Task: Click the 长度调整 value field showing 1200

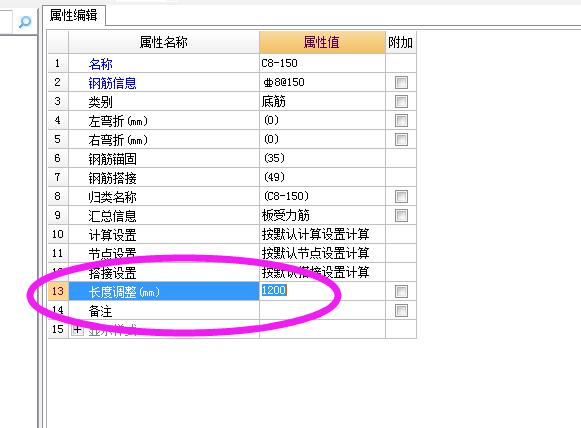Action: pyautogui.click(x=322, y=291)
